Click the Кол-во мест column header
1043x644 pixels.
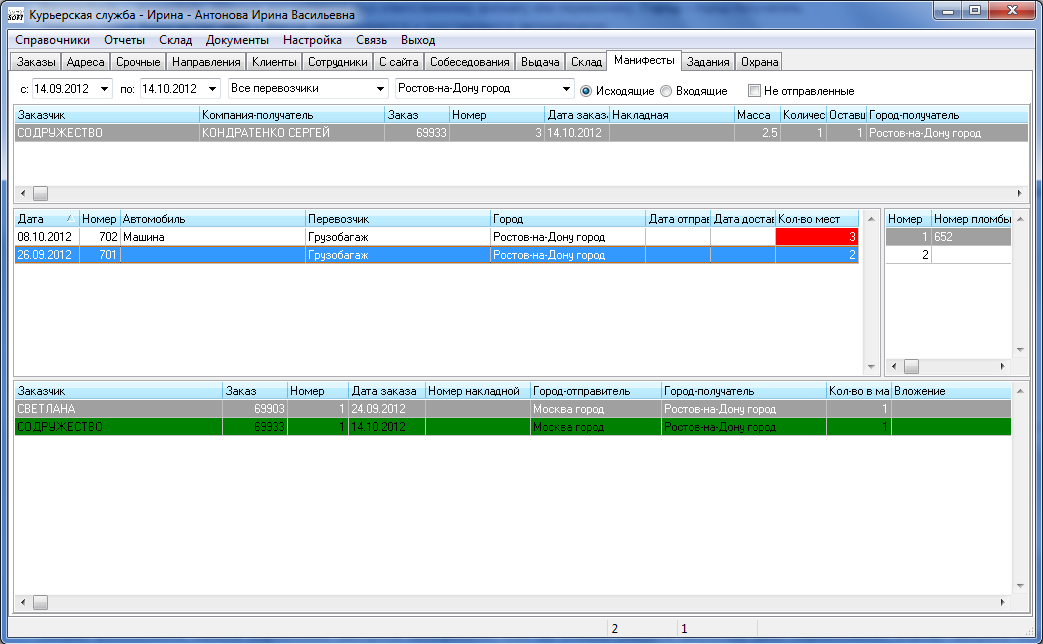pos(817,219)
